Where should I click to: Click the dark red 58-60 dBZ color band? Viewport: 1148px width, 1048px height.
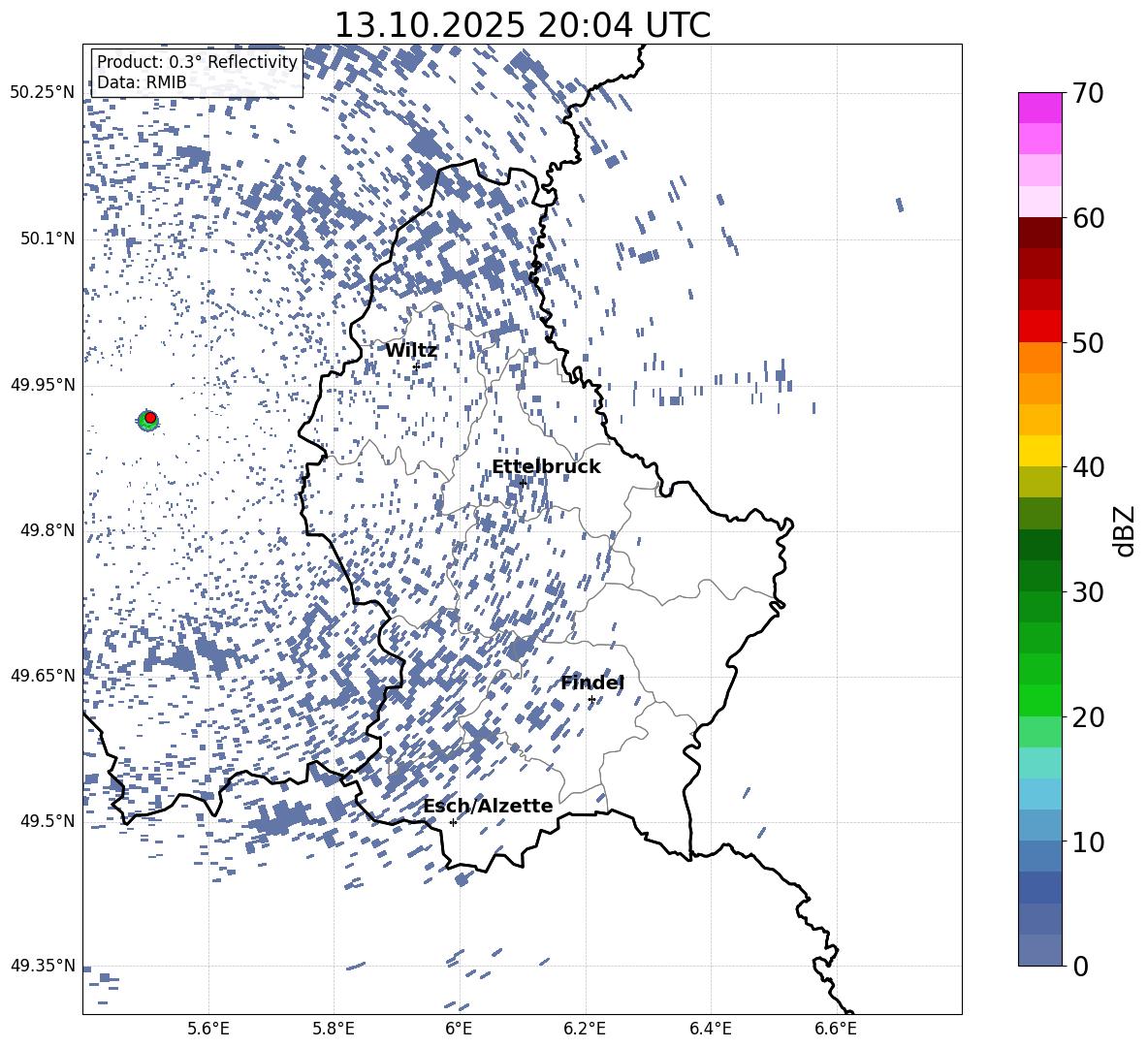pyautogui.click(x=1040, y=233)
